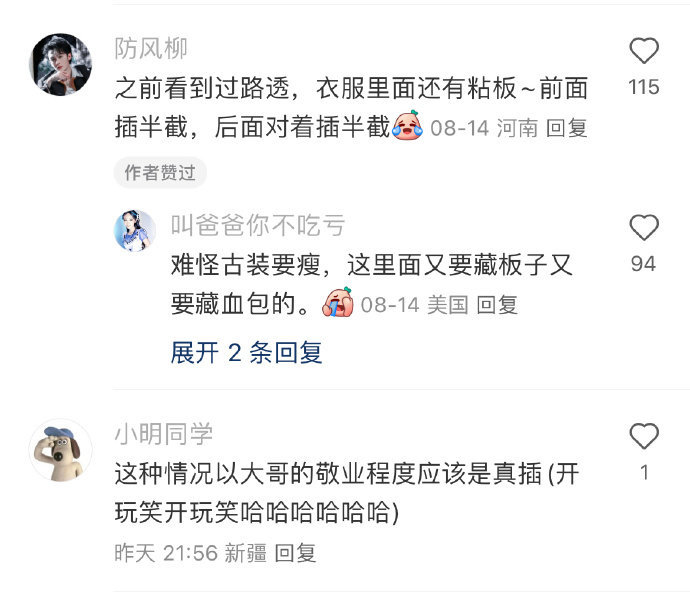Image resolution: width=690 pixels, height=599 pixels.
Task: Open 小明同学's dog avatar
Action: 60,450
